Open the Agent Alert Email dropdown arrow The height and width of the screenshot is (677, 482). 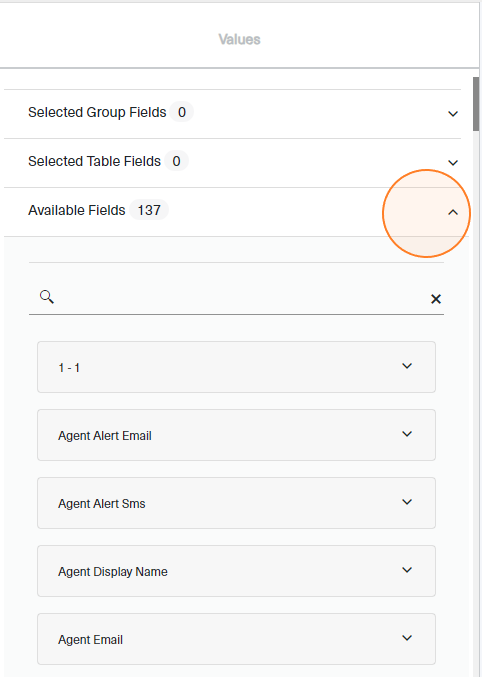(407, 434)
